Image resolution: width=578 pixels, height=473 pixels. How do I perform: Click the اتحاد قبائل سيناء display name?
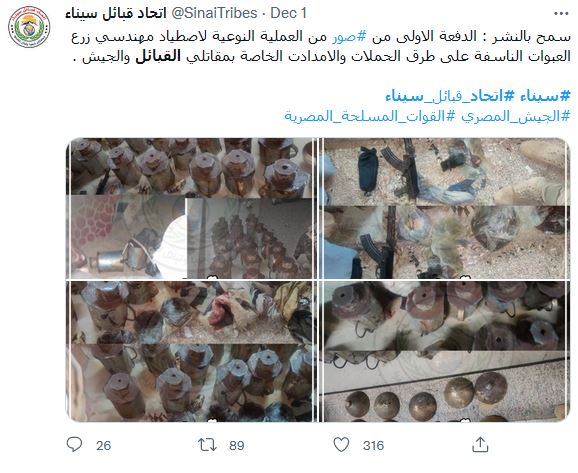click(116, 14)
